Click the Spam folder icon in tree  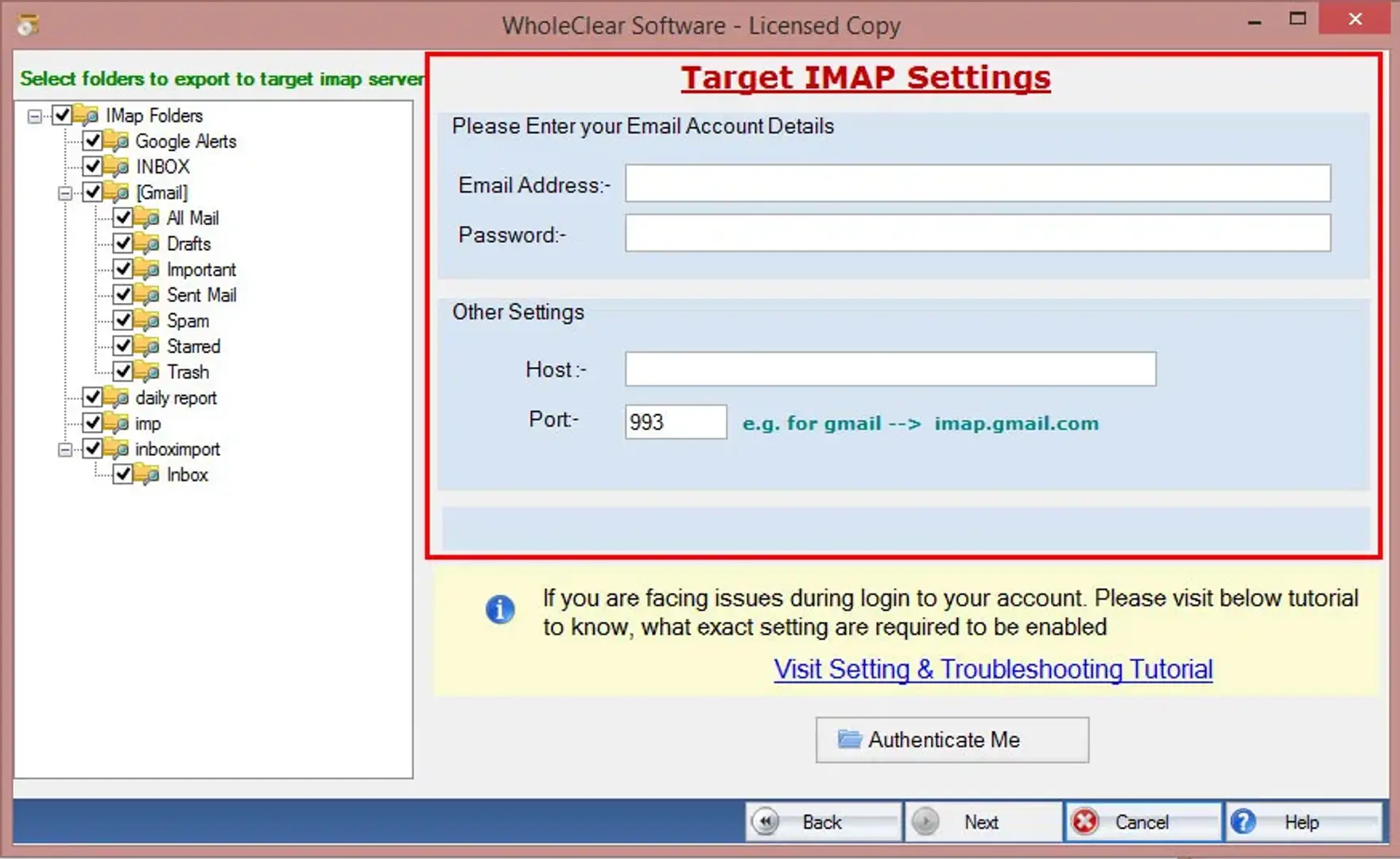tap(147, 321)
